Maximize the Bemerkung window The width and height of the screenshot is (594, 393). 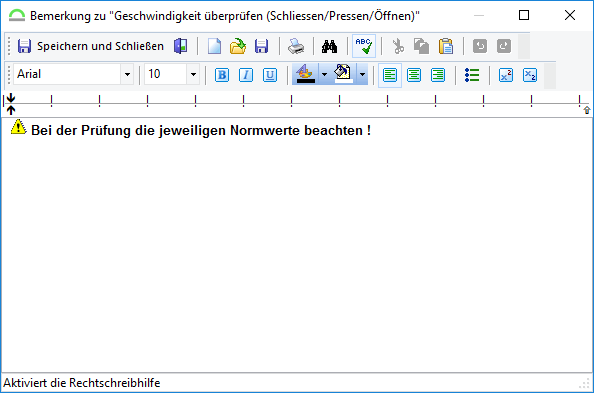coord(524,15)
